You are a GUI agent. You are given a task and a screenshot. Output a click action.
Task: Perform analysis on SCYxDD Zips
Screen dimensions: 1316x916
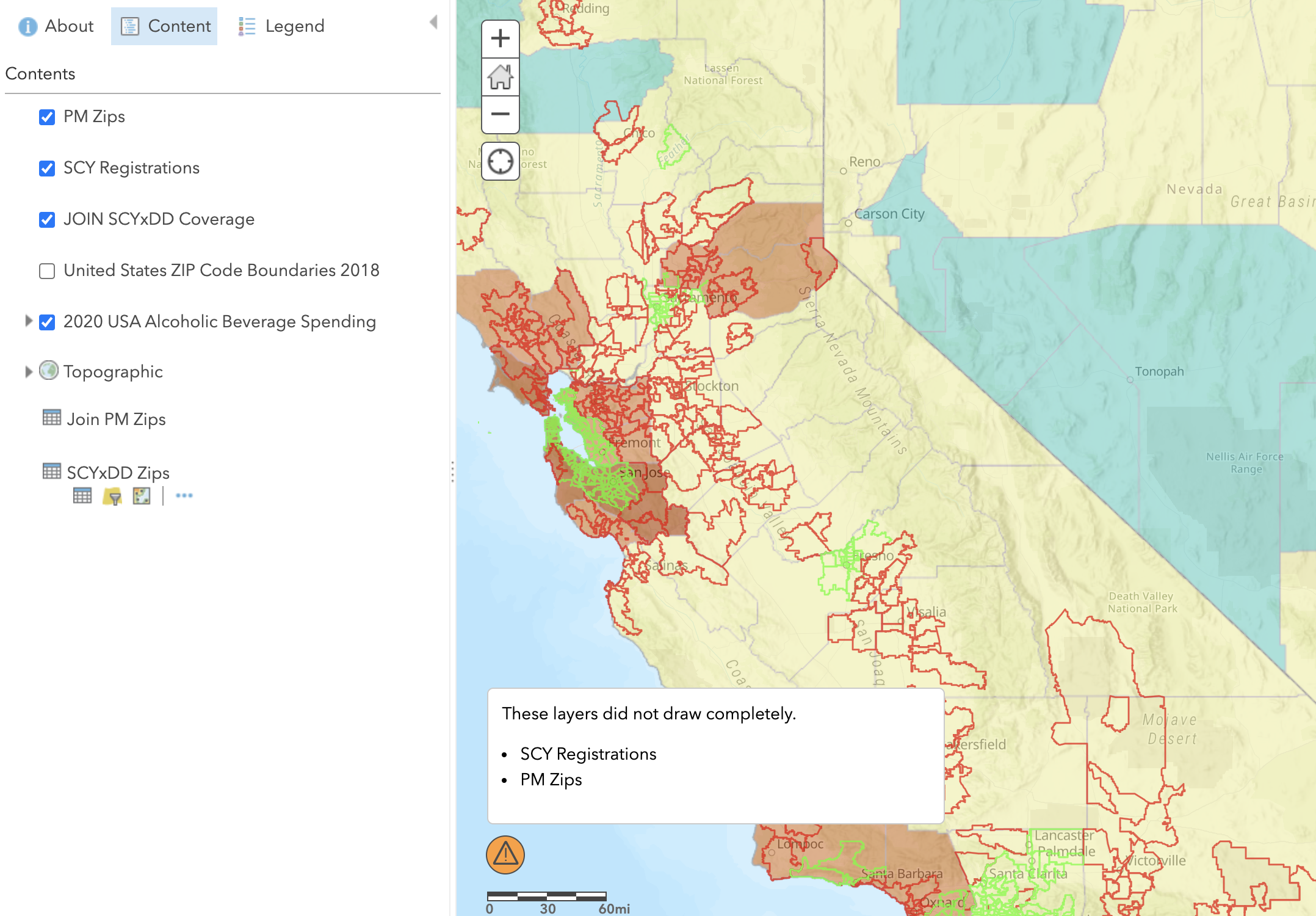(x=142, y=496)
